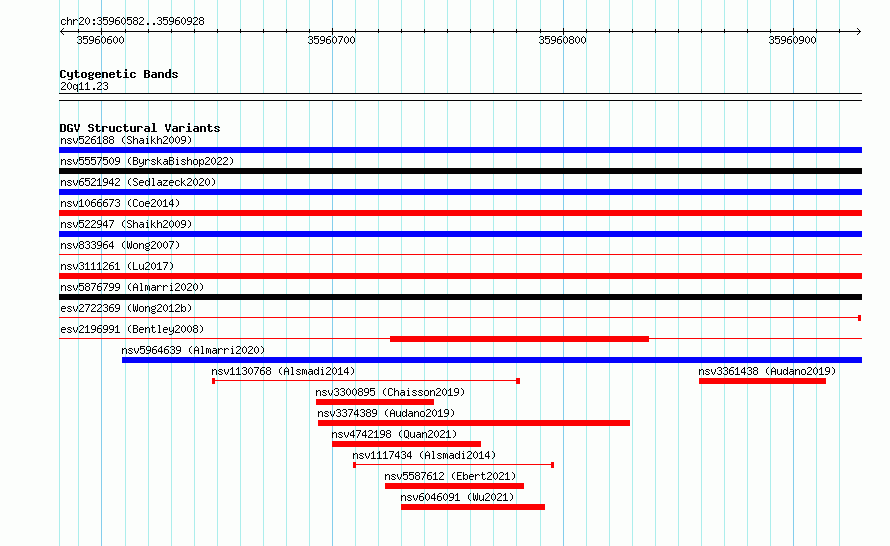Open the esv2196991 (Bentley2008) label

(x=132, y=329)
